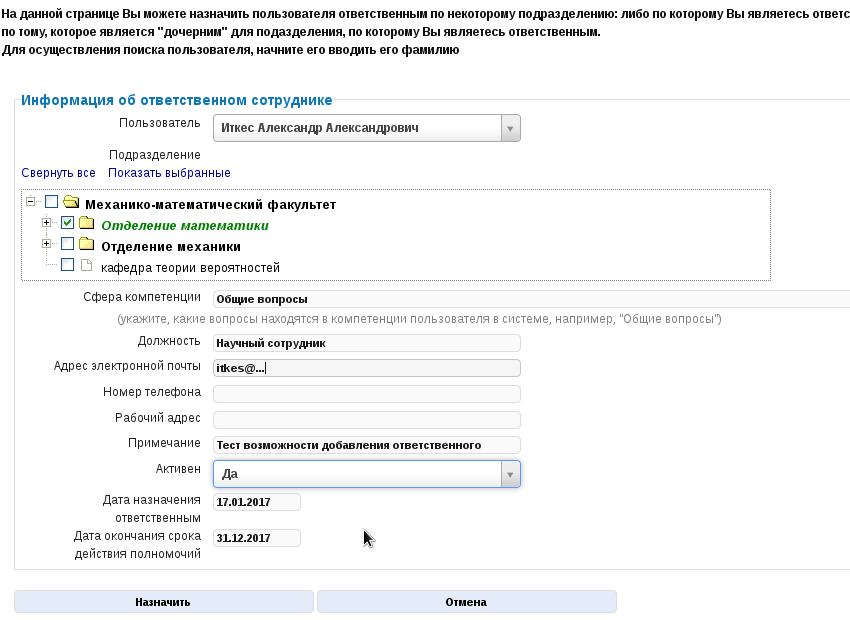Click the folder icon beside Отделение математики
Viewport: 850px width, 620px height.
86,224
